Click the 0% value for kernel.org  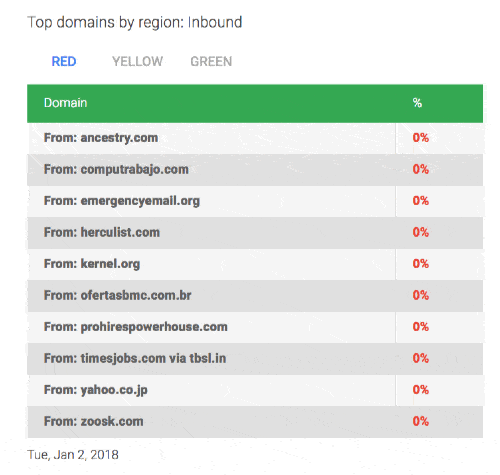(x=420, y=264)
